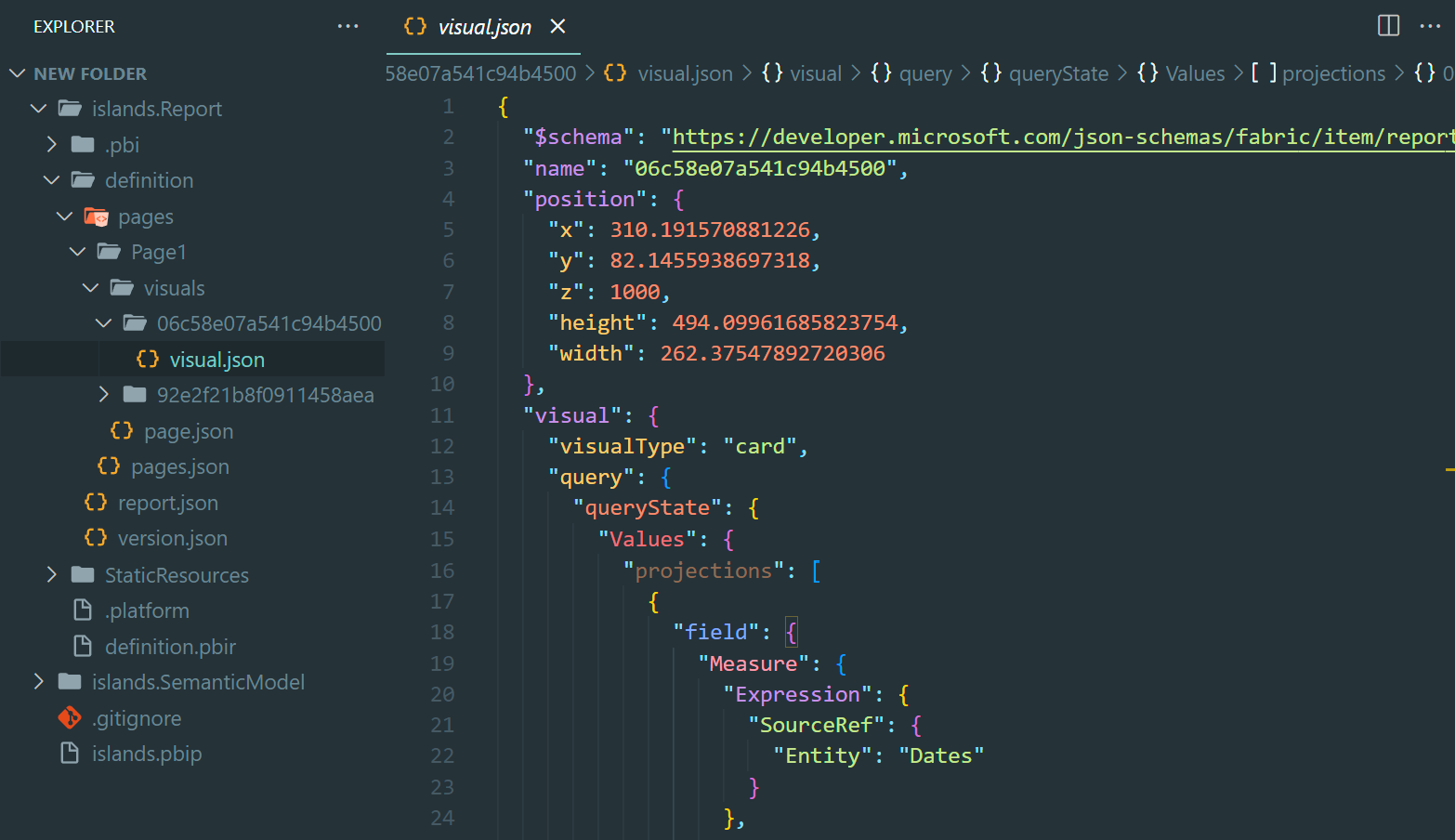Click the queryState breadcrumb item
This screenshot has height=840, width=1455.
tap(1058, 73)
